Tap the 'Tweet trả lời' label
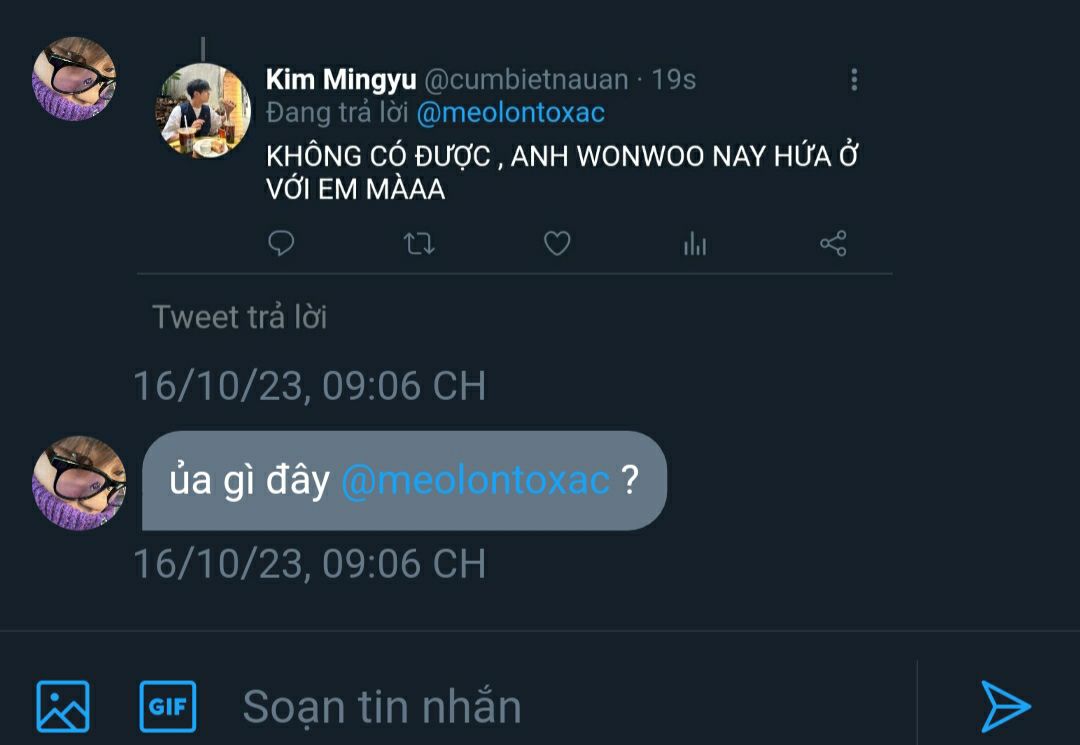Image resolution: width=1080 pixels, height=745 pixels. [240, 317]
